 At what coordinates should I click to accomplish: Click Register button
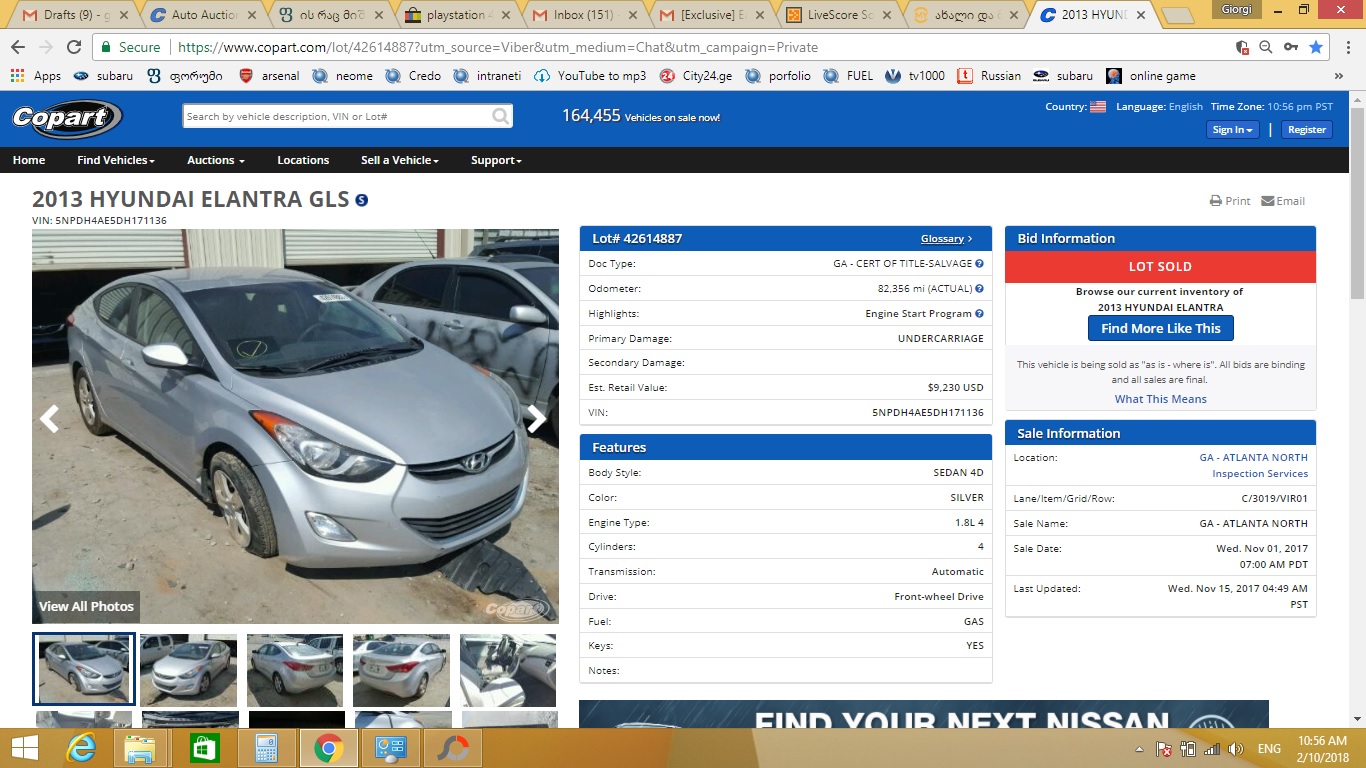(1306, 129)
